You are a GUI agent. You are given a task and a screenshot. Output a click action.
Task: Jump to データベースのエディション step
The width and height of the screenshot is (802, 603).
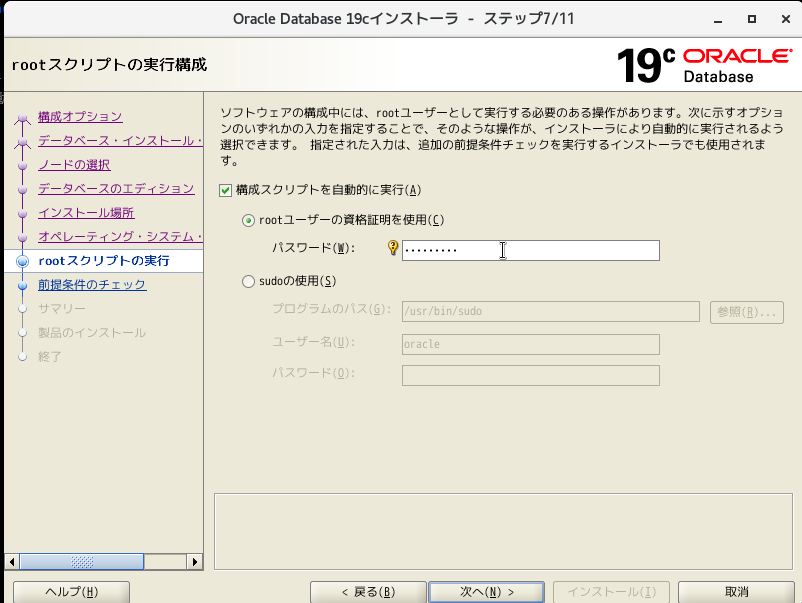(x=116, y=188)
